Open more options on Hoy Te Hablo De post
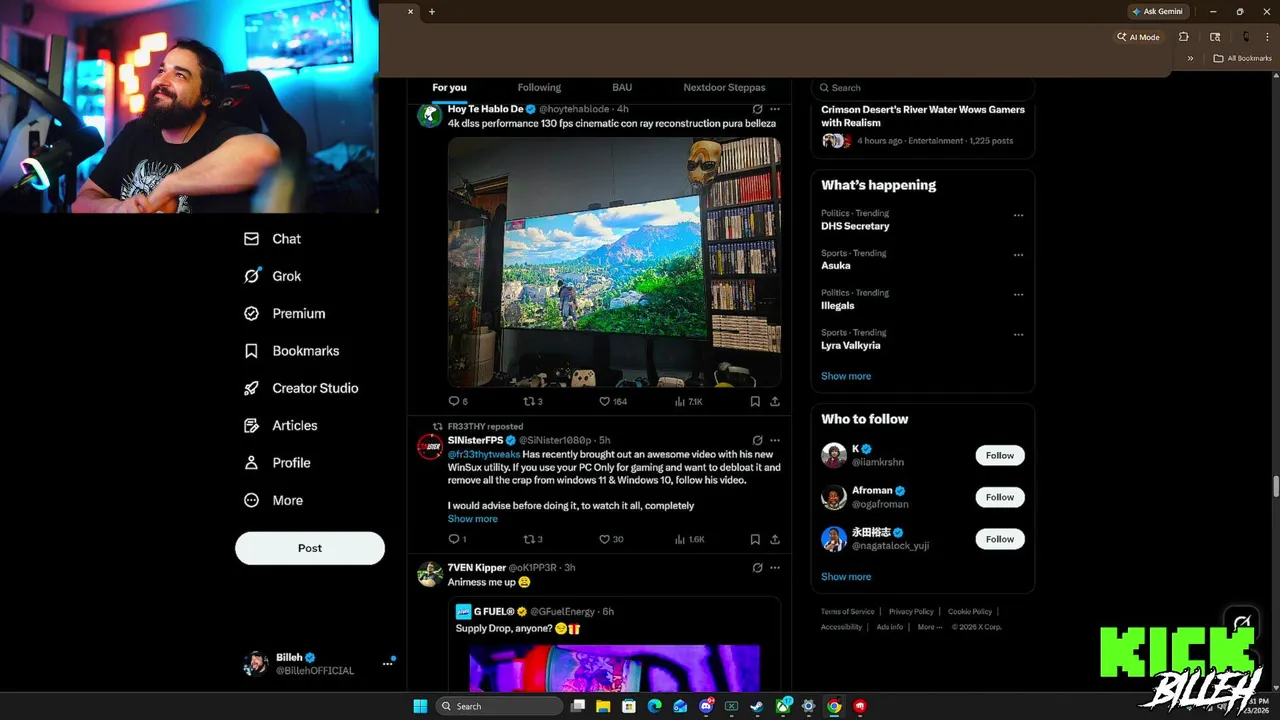 tap(774, 109)
